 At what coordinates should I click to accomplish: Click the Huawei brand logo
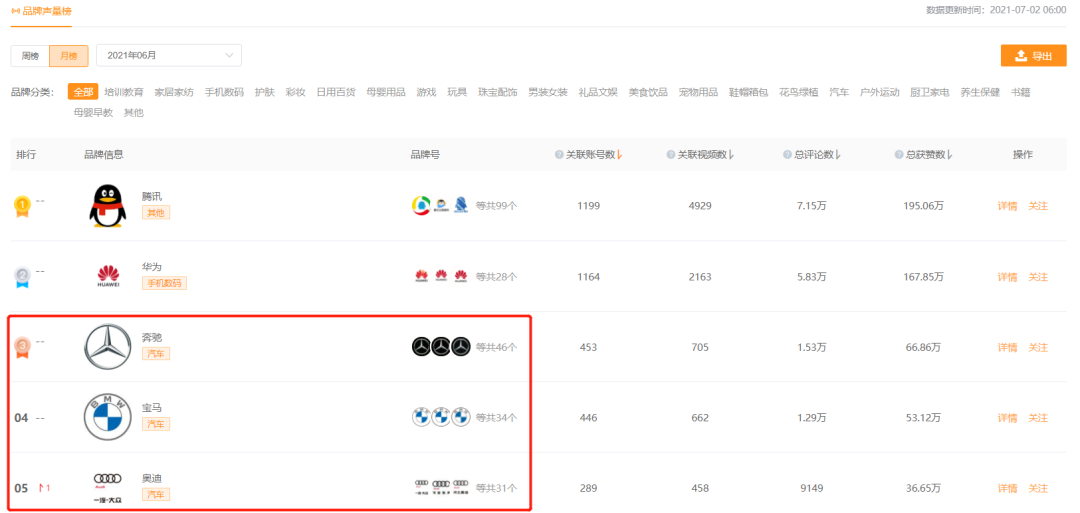click(x=108, y=277)
